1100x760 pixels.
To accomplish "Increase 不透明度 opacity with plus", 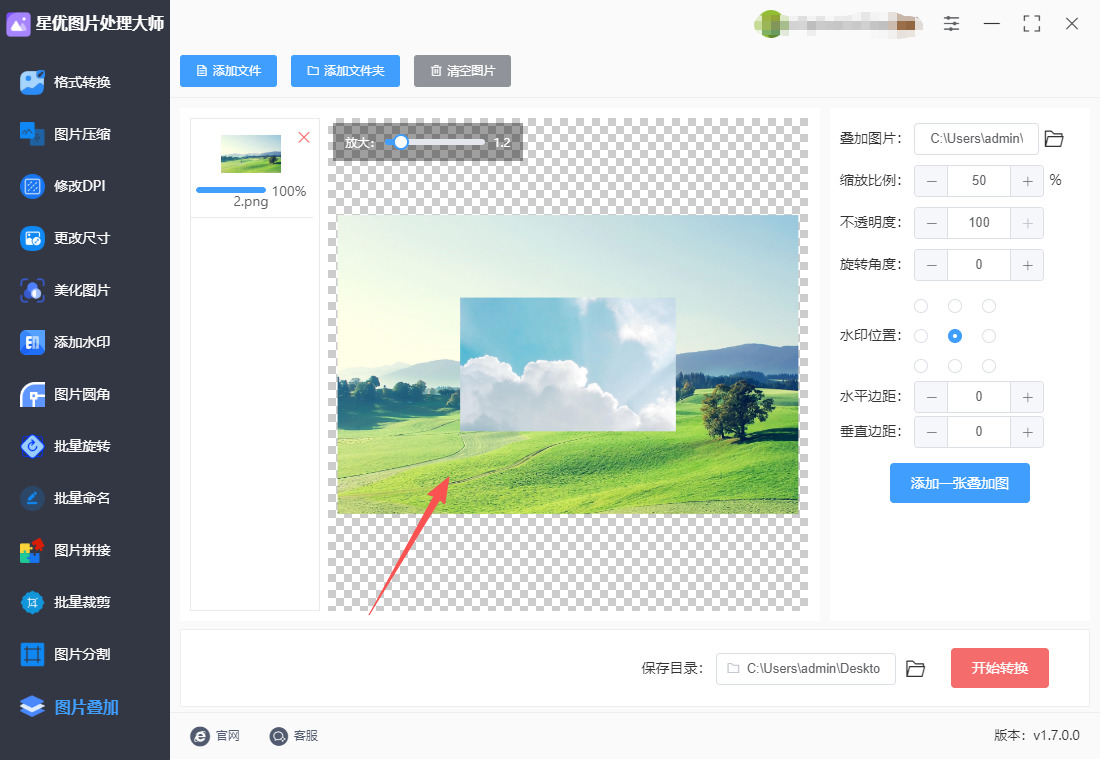I will tap(1027, 223).
